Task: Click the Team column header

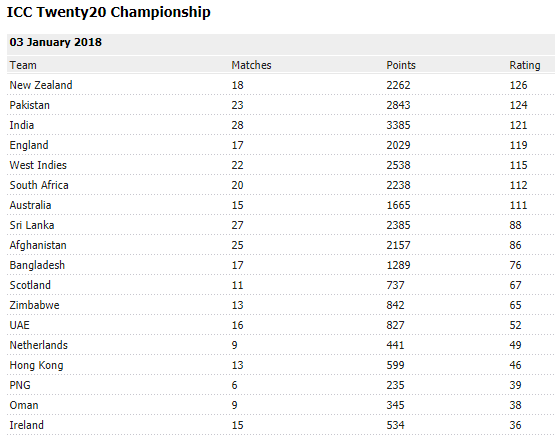Action: pyautogui.click(x=23, y=65)
